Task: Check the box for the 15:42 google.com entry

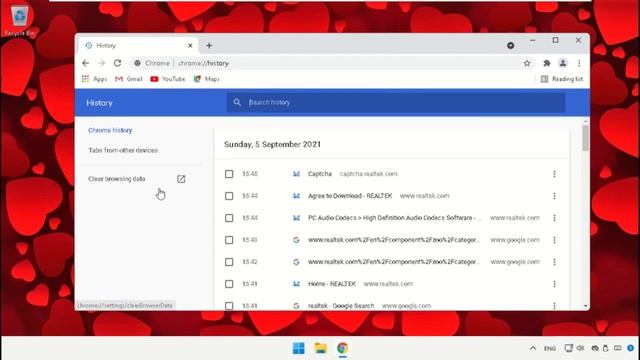Action: (x=229, y=262)
